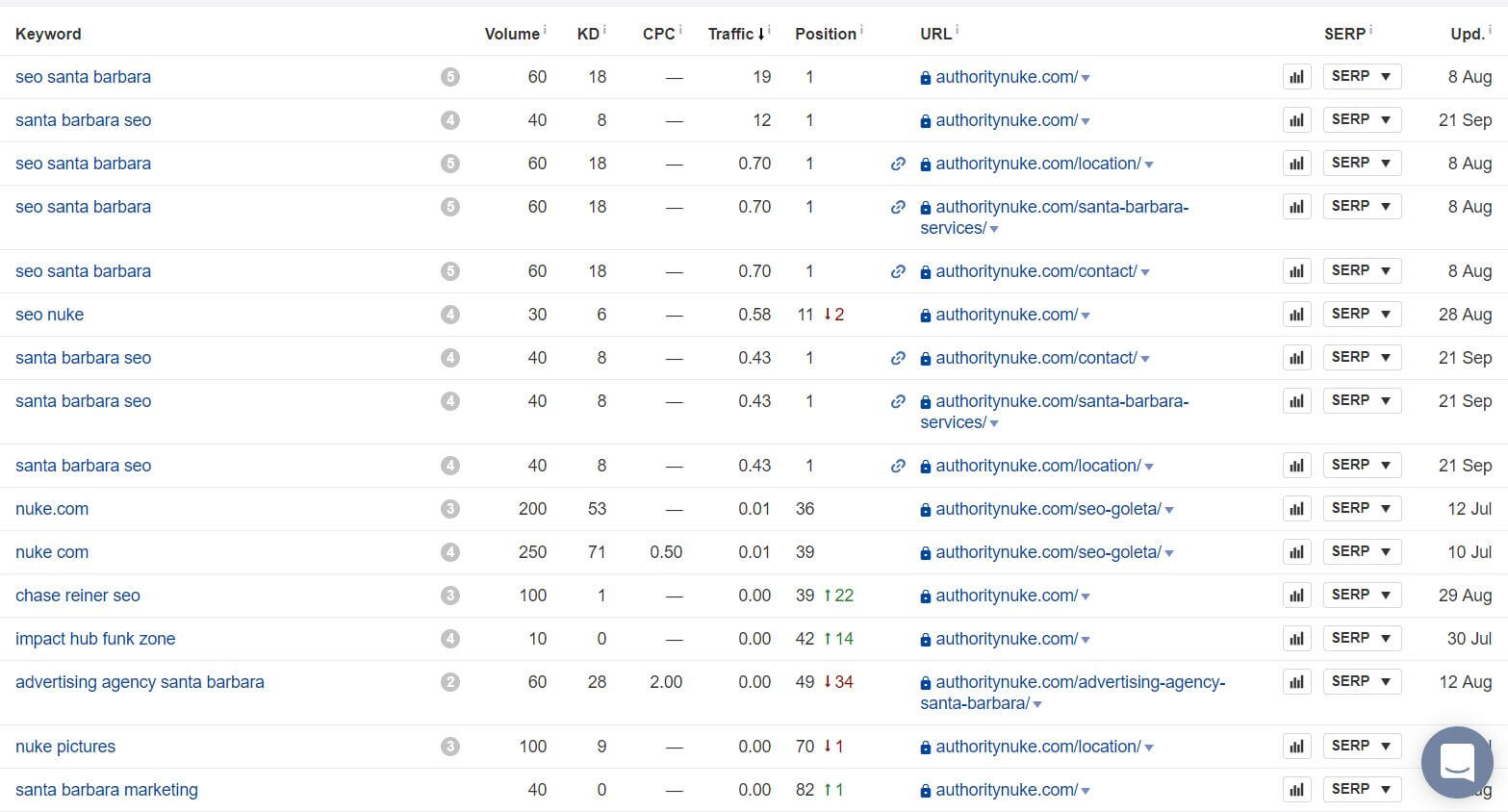Click the chart icon in the nuke pictures row
Screen dimensions: 1508x812
click(1296, 747)
